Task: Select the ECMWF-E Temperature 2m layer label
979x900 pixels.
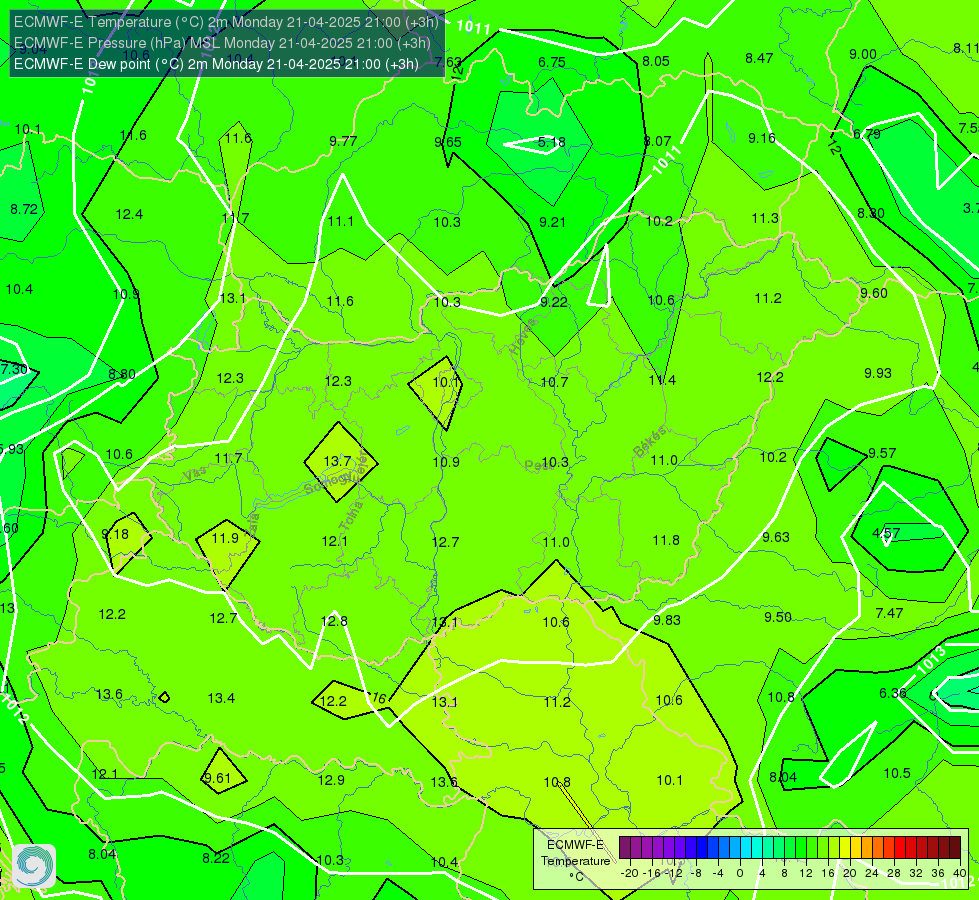Action: click(226, 22)
